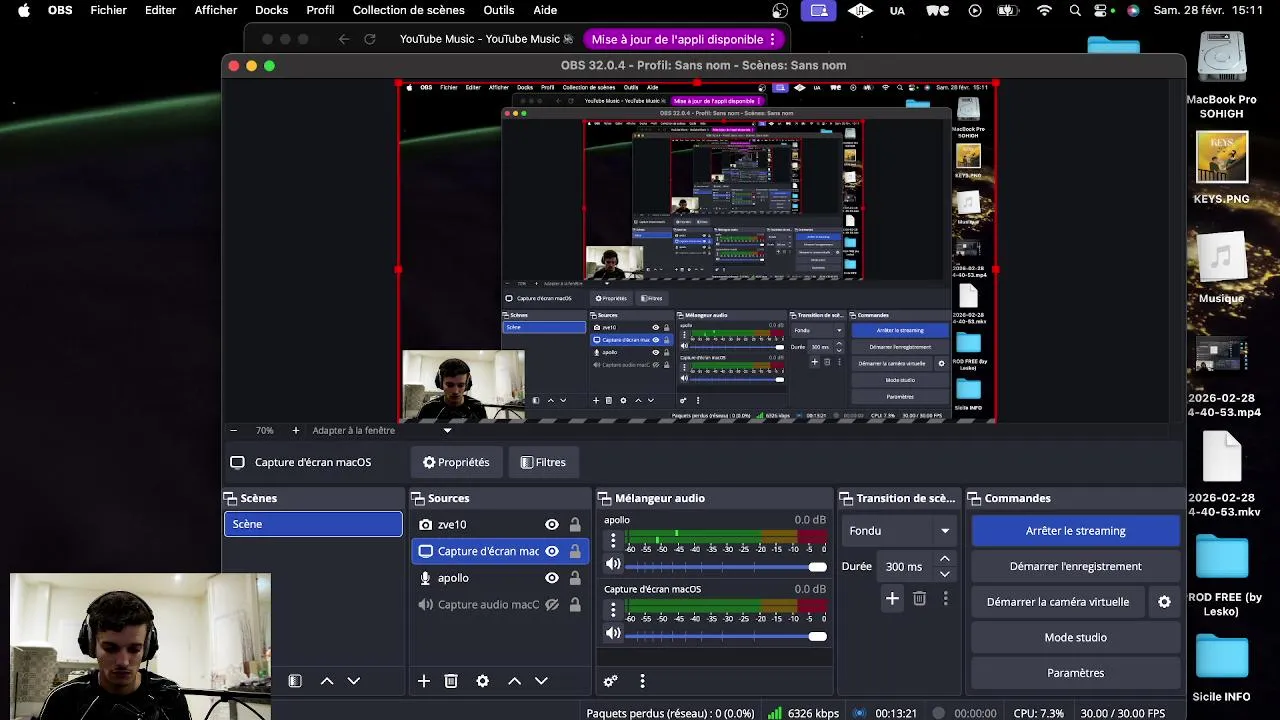Select the Sicile INFO desktop folder
This screenshot has width=1280, height=720.
pos(1221,670)
